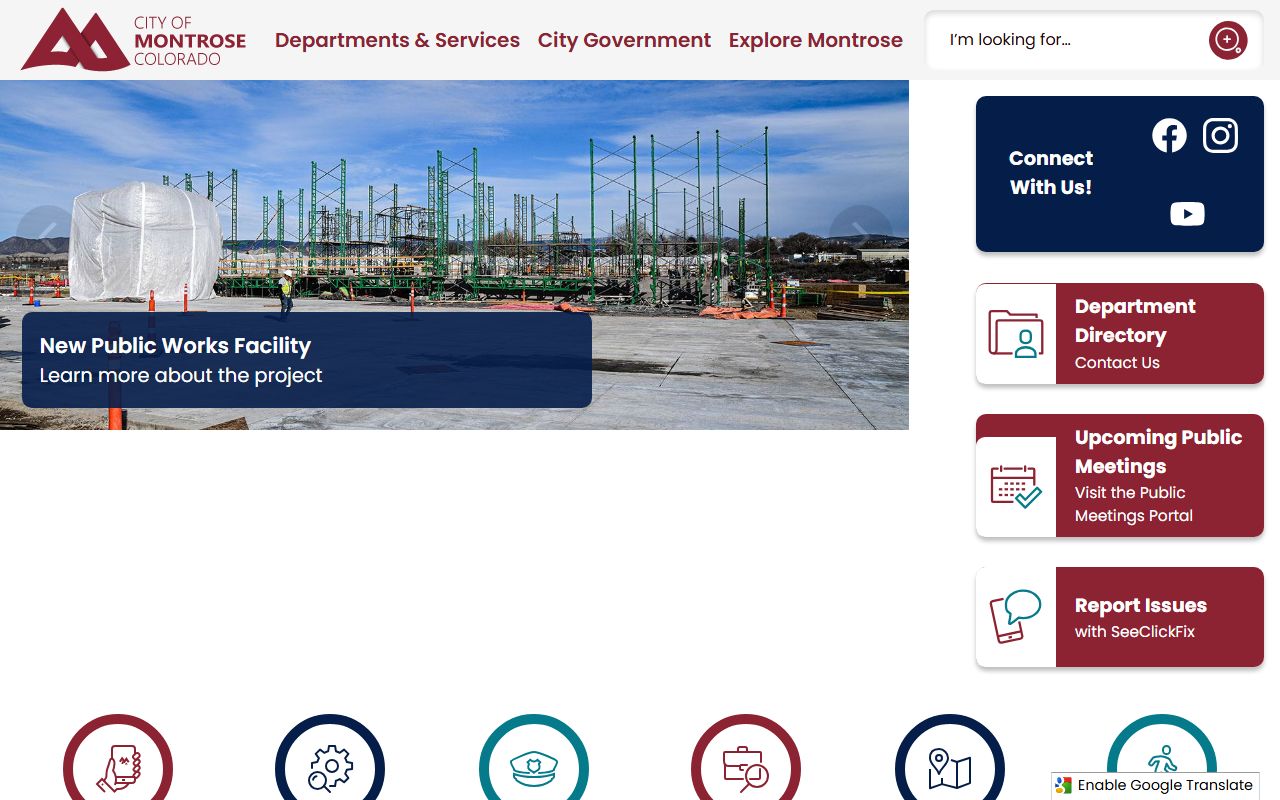This screenshot has height=800, width=1280.
Task: Open the Explore Montrose menu
Action: coord(815,40)
